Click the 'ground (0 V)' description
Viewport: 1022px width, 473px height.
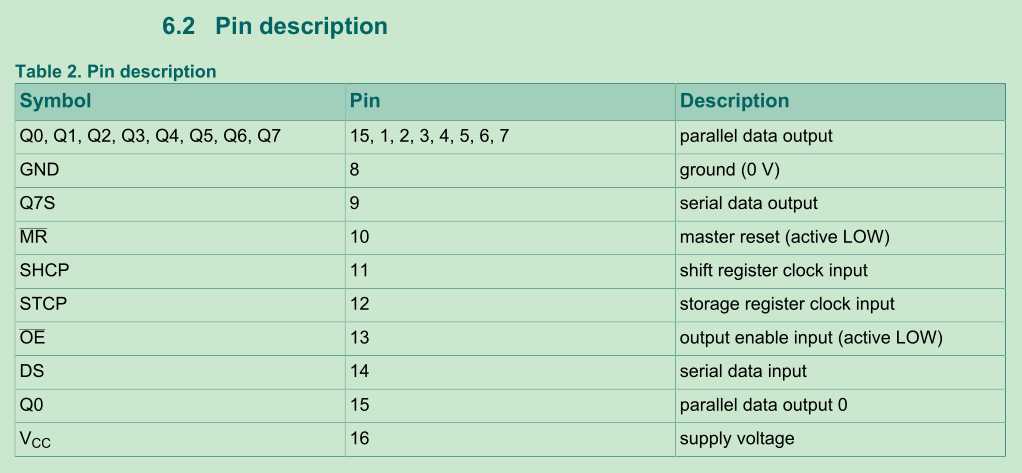[730, 171]
